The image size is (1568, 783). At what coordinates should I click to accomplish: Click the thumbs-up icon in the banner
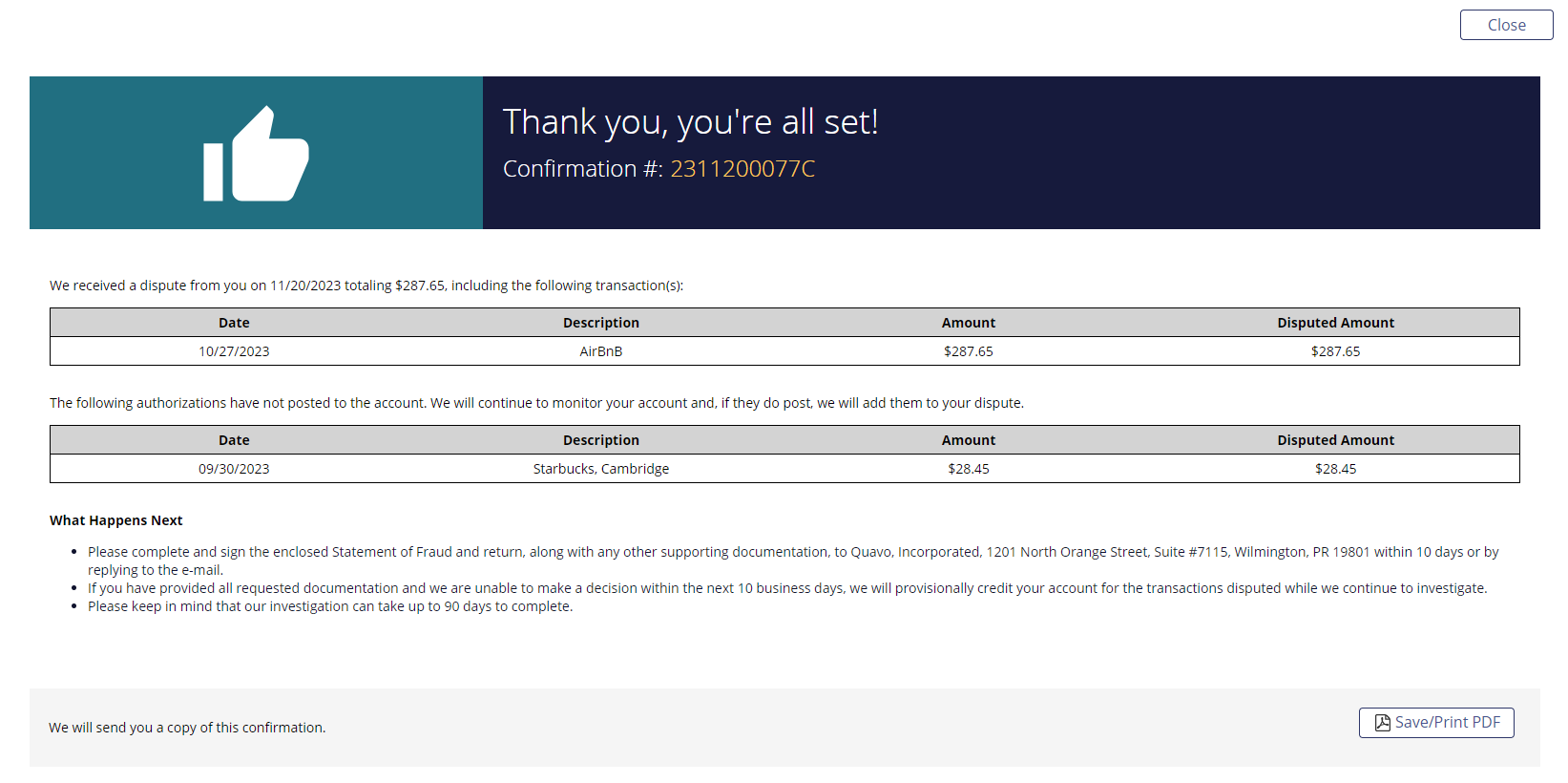tap(256, 154)
